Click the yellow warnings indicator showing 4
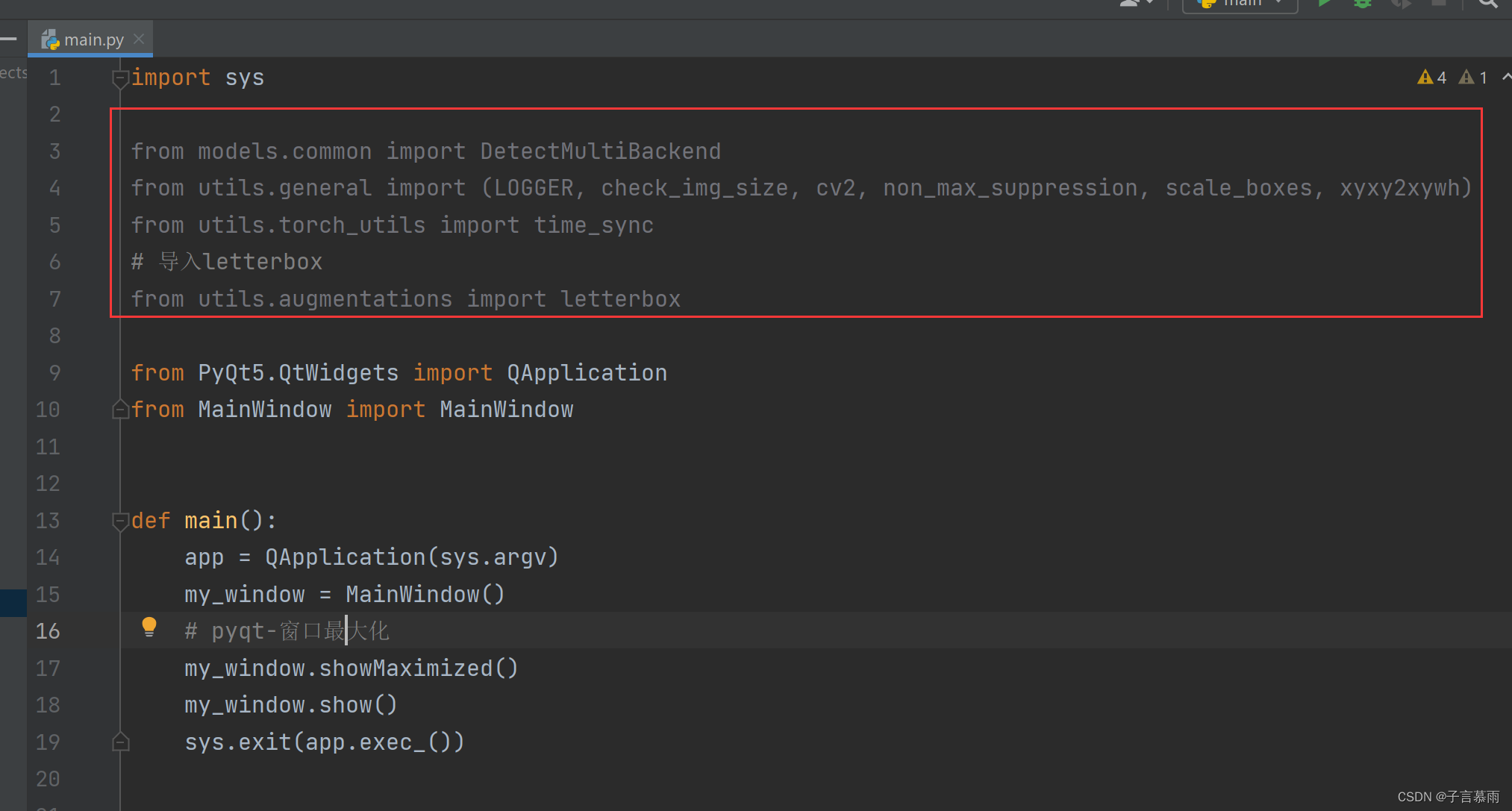This screenshot has height=811, width=1512. [1431, 78]
